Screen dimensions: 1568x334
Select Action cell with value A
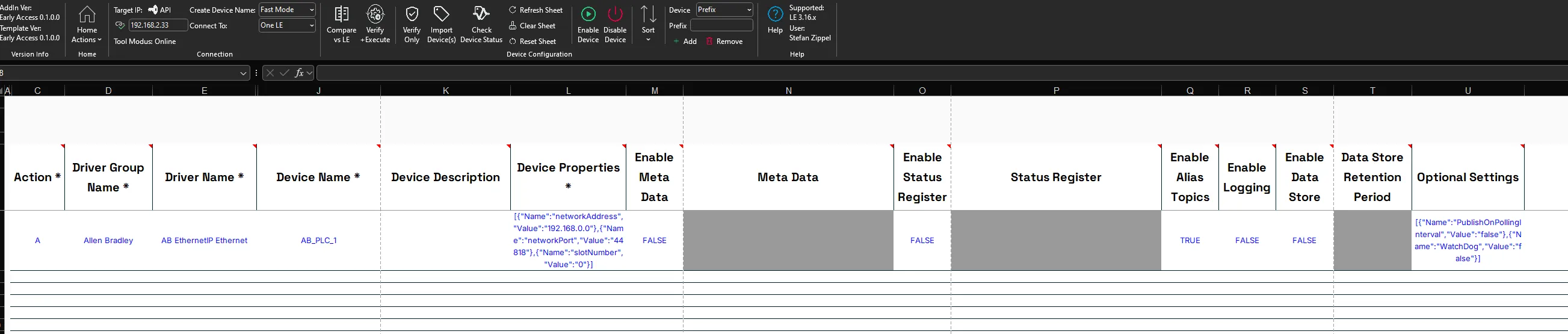(x=38, y=240)
